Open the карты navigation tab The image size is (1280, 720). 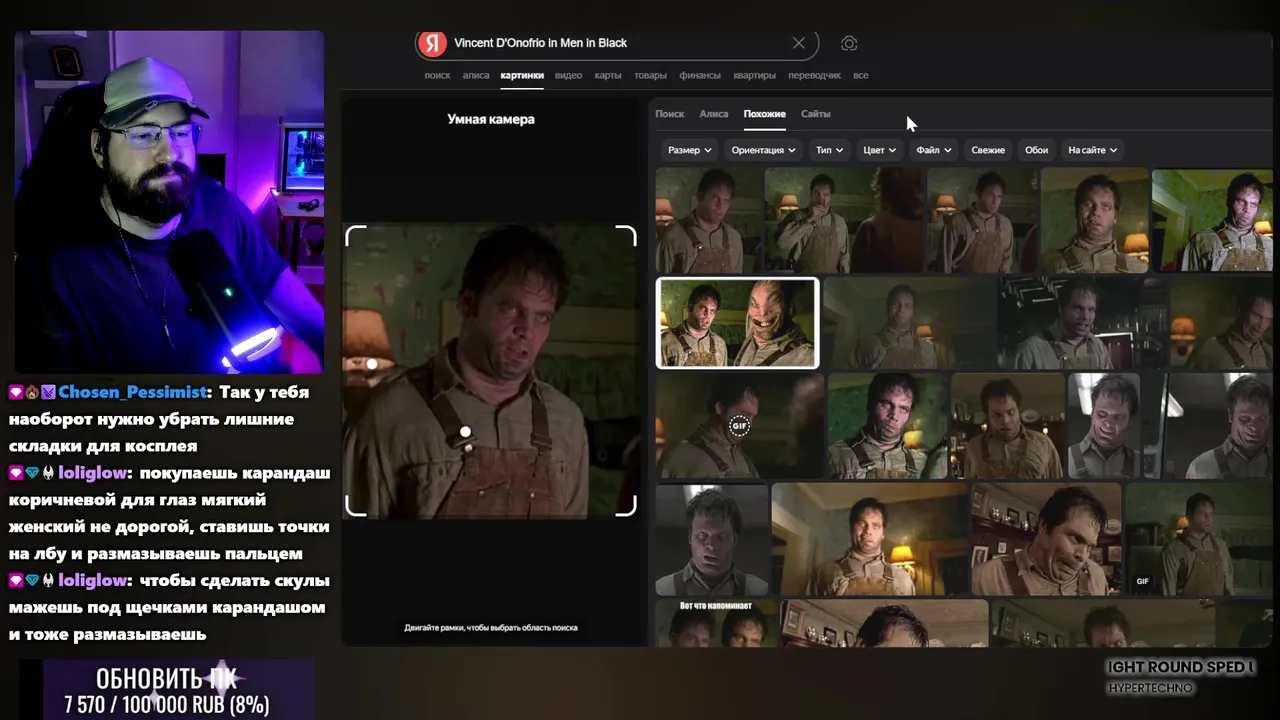click(x=608, y=75)
